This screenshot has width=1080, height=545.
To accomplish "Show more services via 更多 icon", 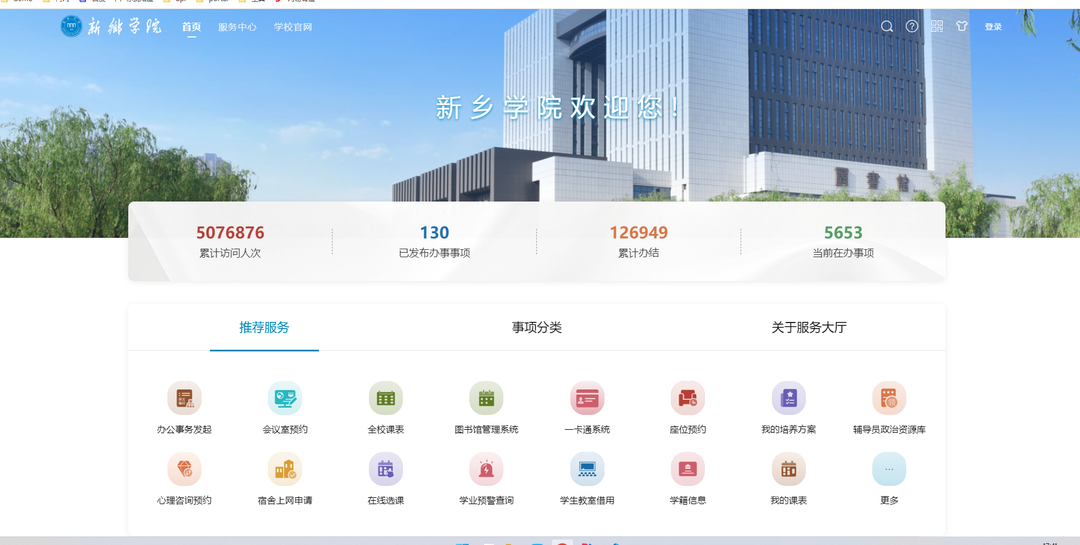I will 889,469.
